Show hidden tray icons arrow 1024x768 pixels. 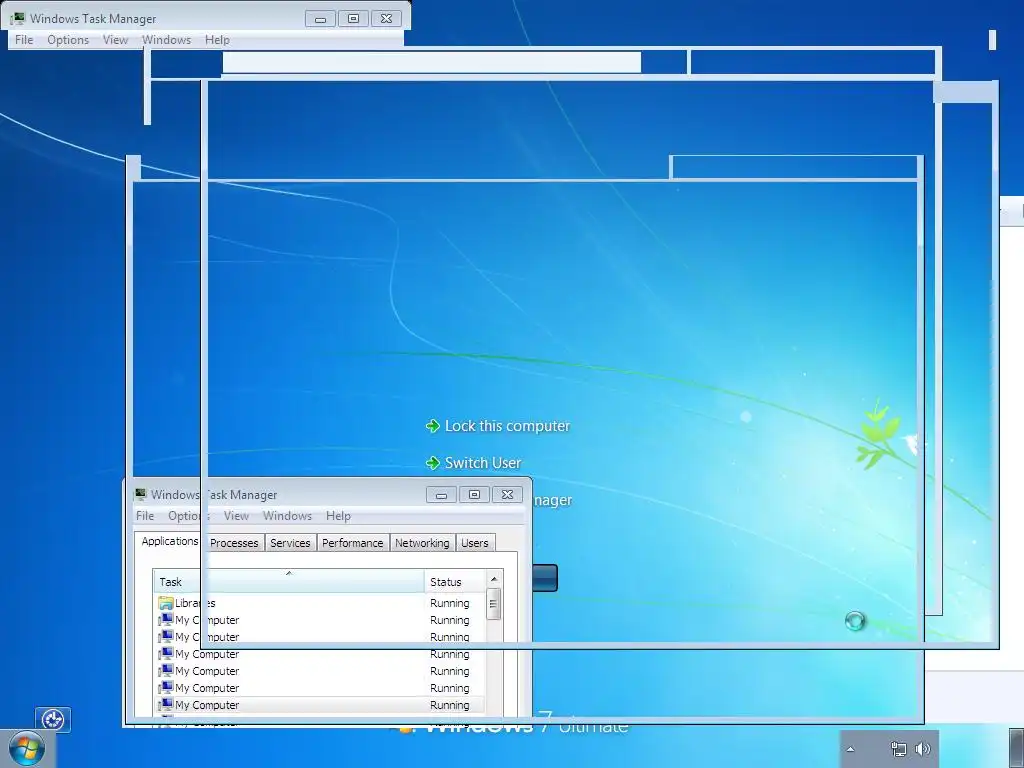pos(850,749)
